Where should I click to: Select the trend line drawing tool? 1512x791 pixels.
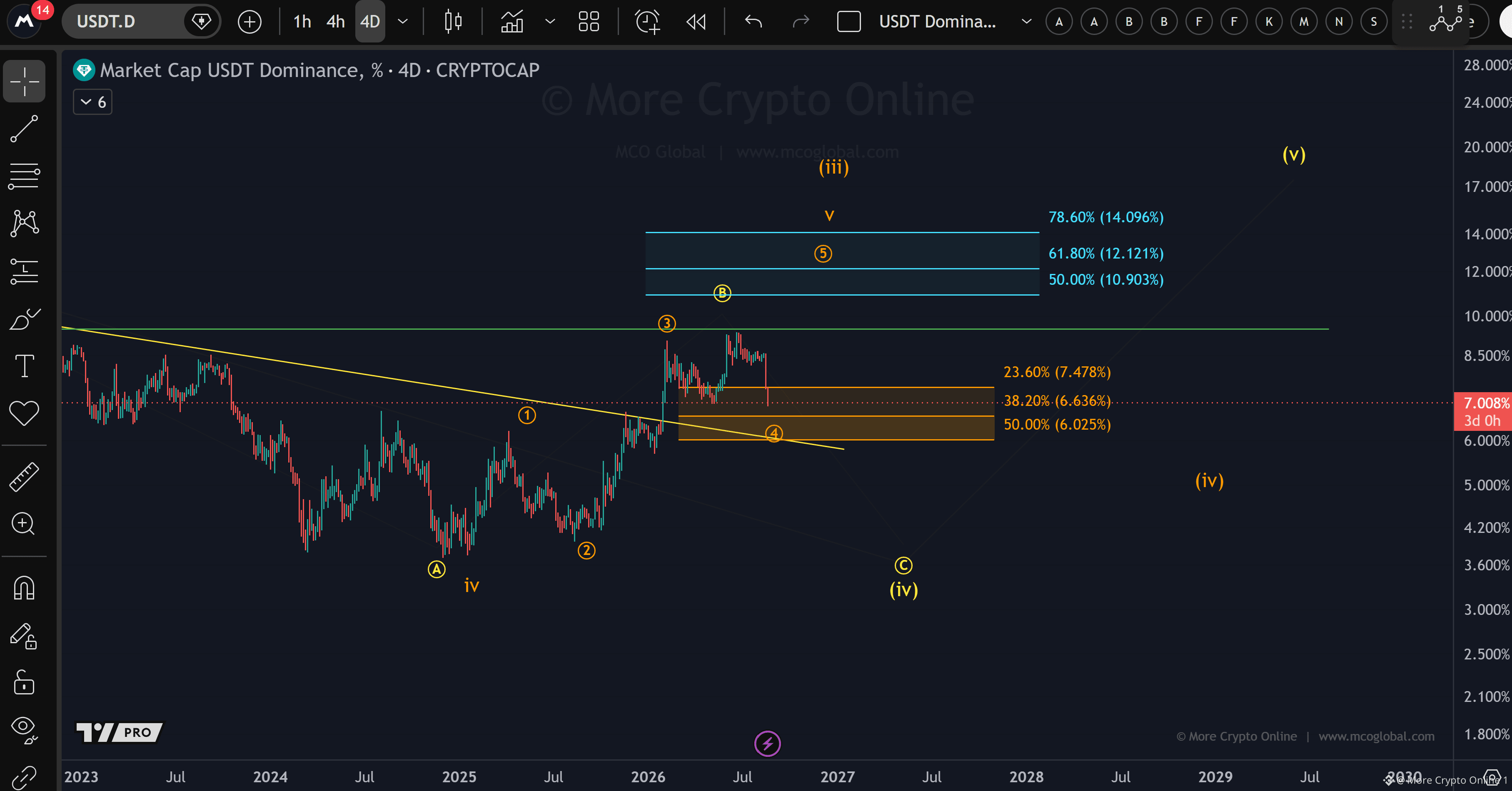24,129
